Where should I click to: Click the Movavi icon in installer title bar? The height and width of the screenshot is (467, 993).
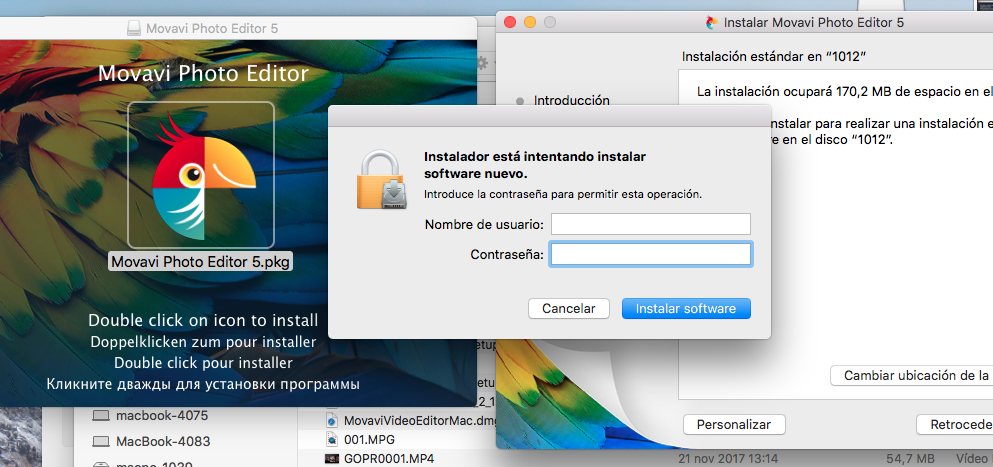coord(712,23)
